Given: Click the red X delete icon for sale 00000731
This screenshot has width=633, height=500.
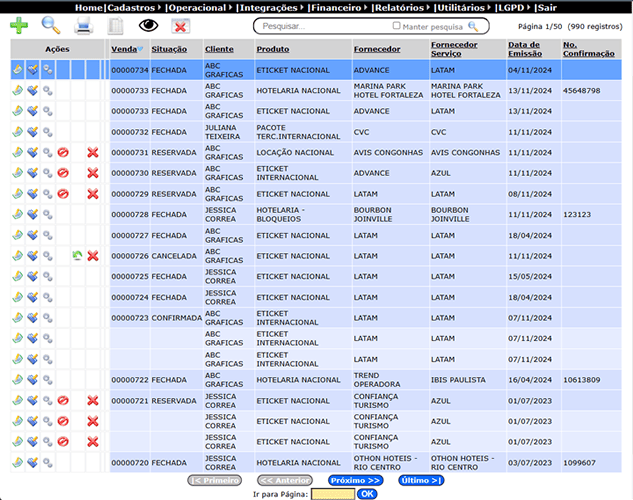Looking at the screenshot, I should pyautogui.click(x=93, y=152).
